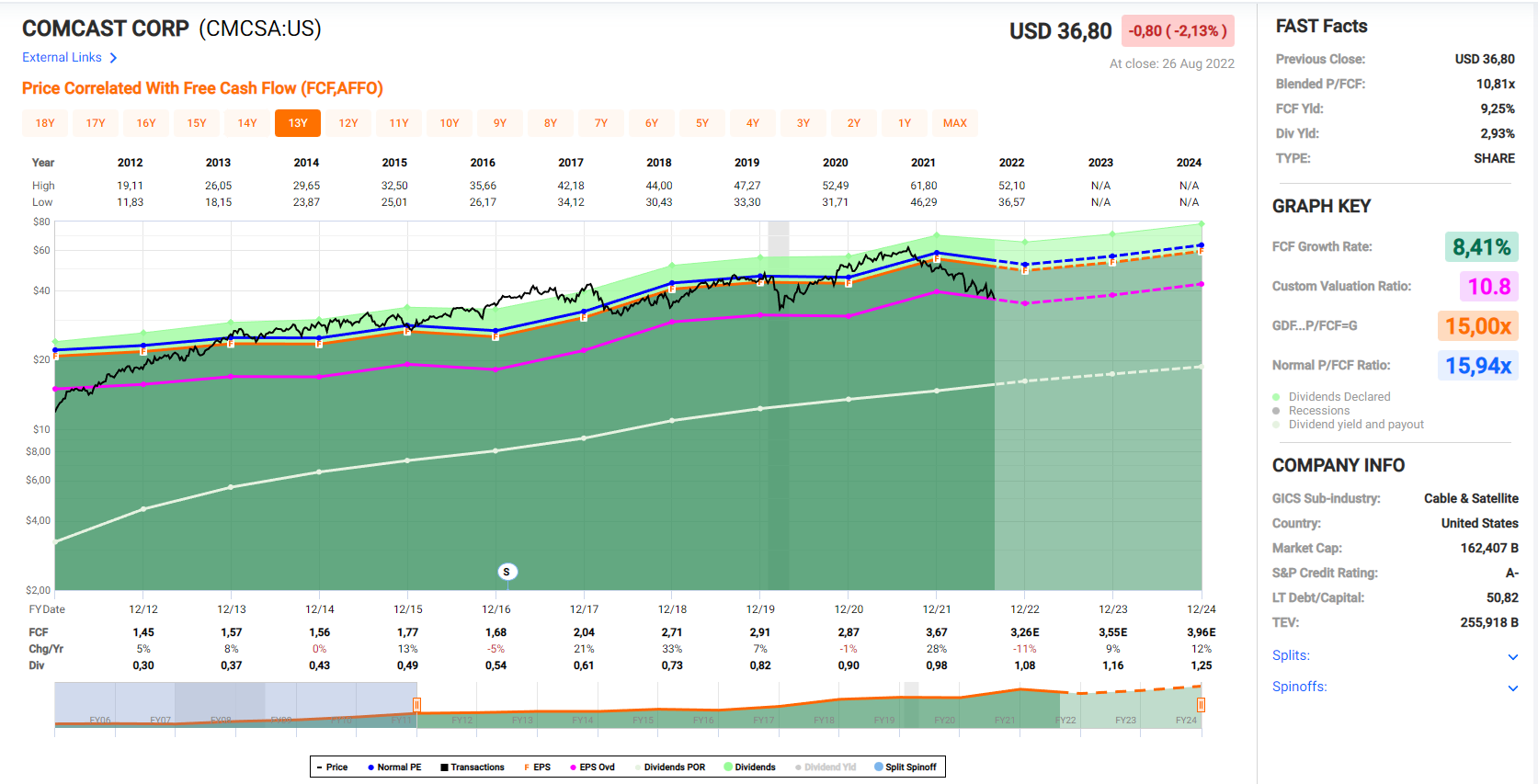Open the External Links link
The height and width of the screenshot is (784, 1538).
coord(62,58)
